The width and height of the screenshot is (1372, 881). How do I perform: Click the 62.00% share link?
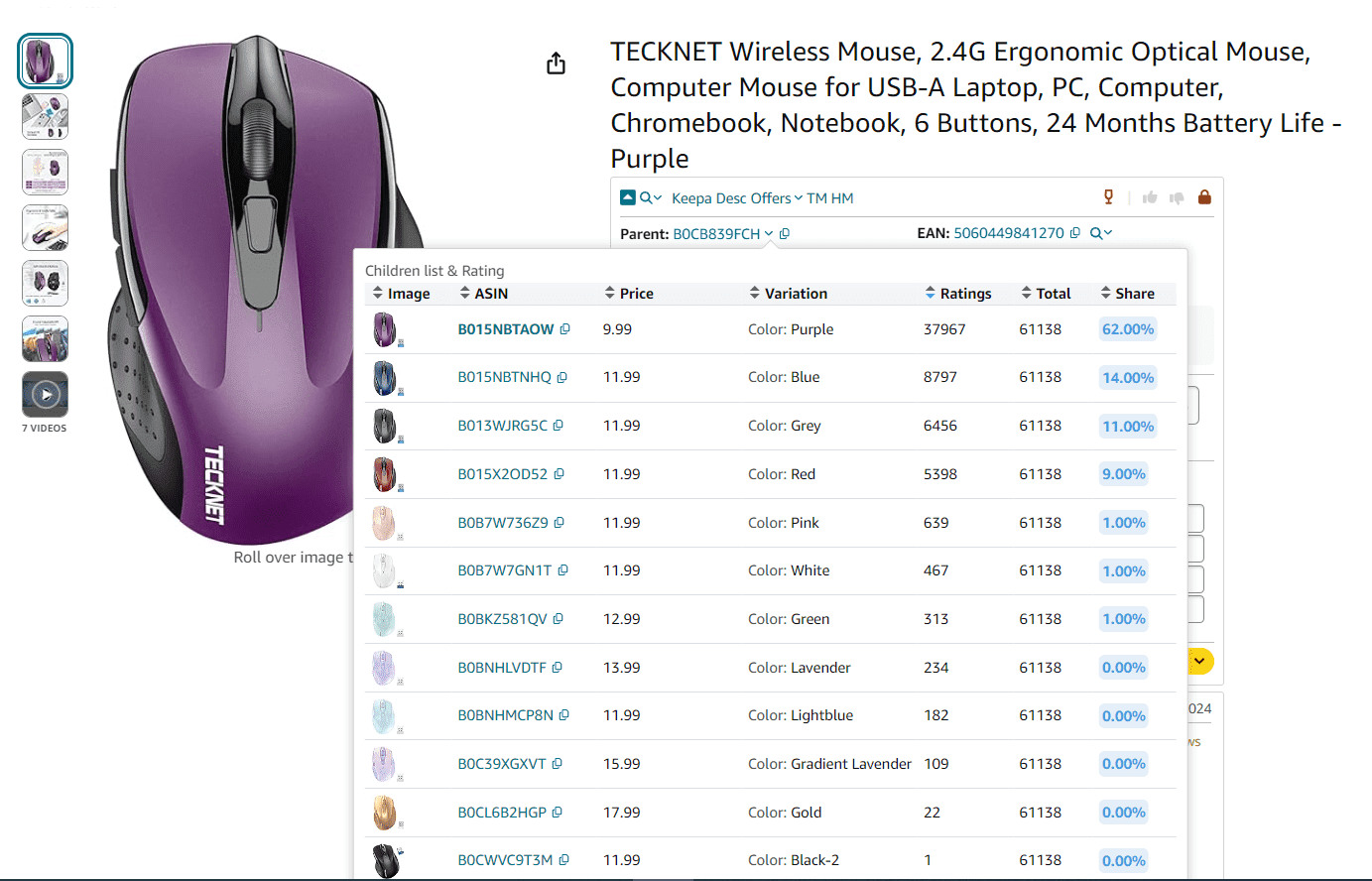tap(1127, 328)
